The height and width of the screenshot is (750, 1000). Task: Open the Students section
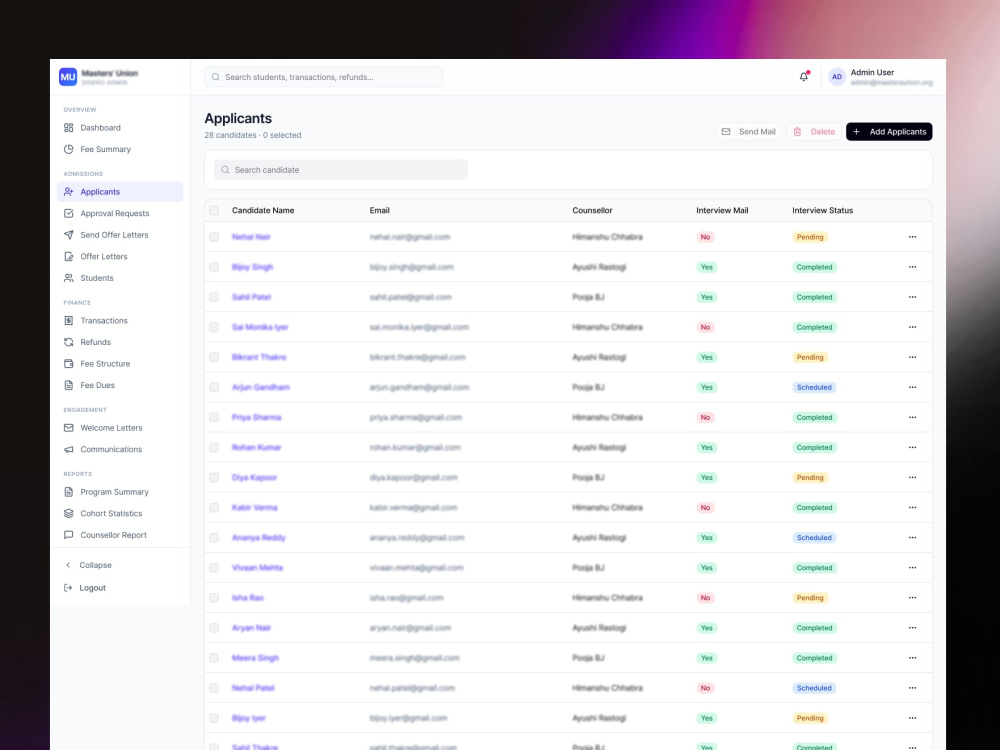pos(120,278)
